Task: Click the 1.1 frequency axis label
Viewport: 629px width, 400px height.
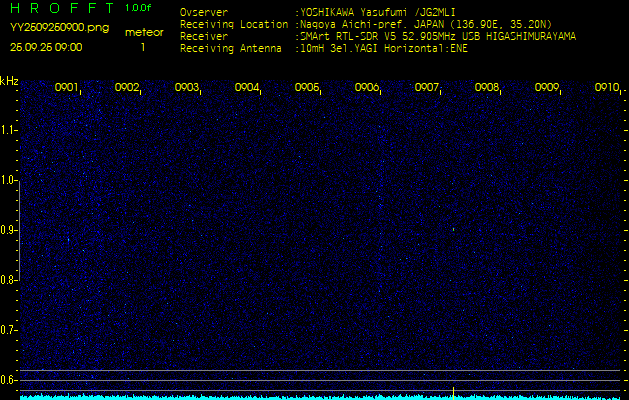Action: click(x=7, y=130)
